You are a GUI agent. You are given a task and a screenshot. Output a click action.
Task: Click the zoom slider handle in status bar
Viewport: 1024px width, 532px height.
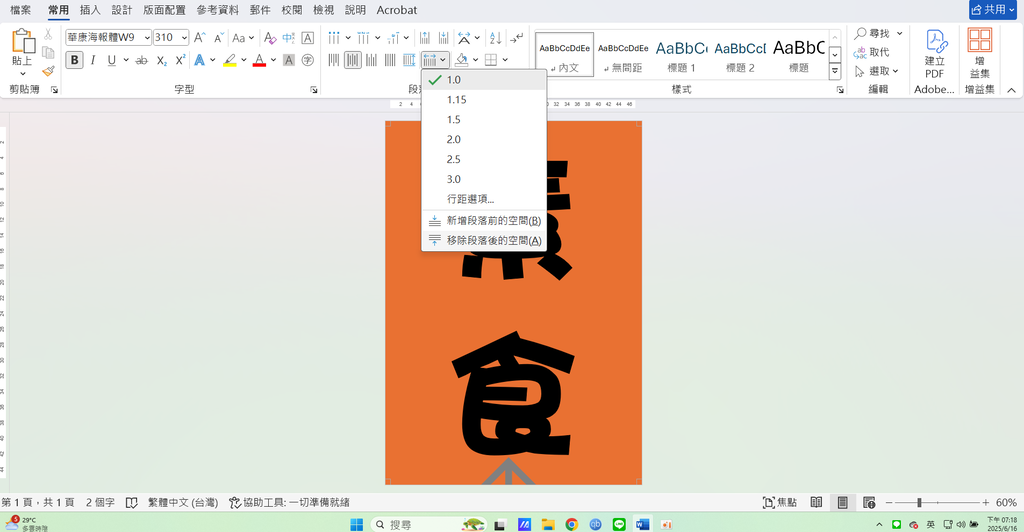[919, 503]
